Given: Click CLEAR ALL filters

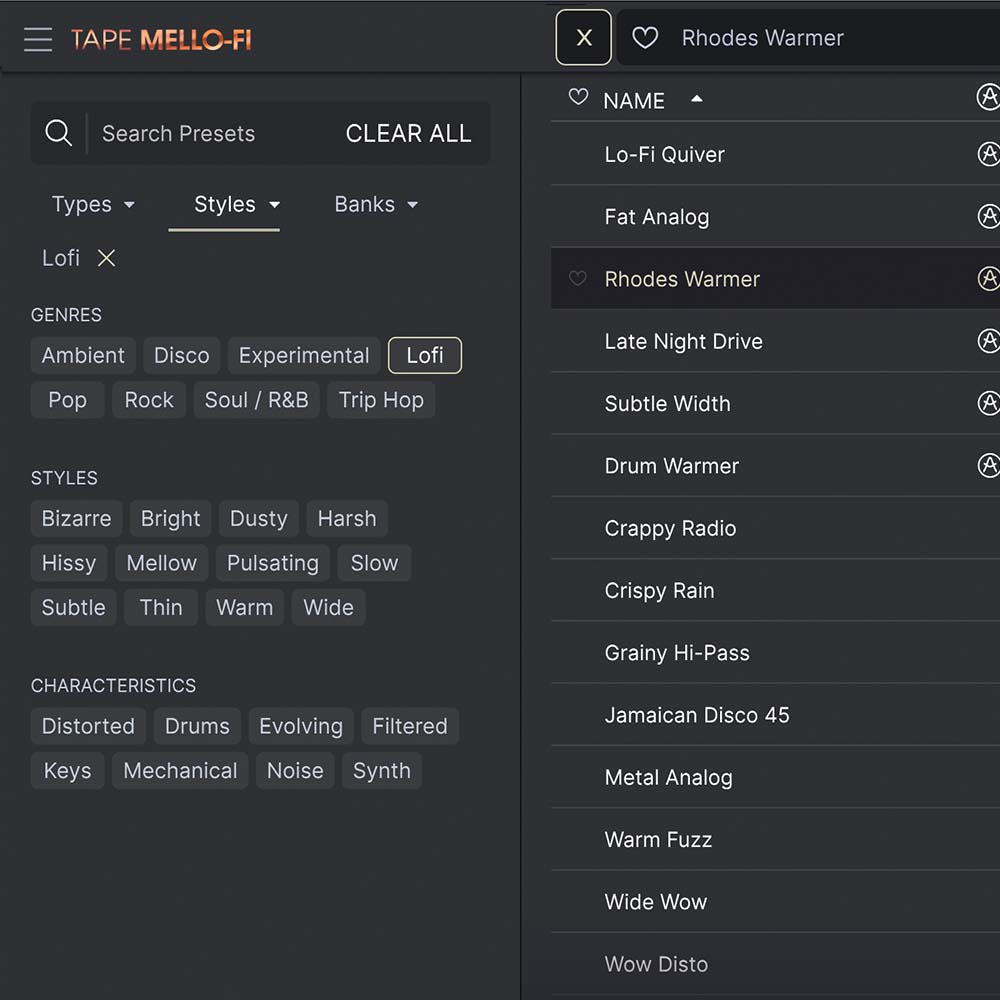Looking at the screenshot, I should tap(408, 133).
